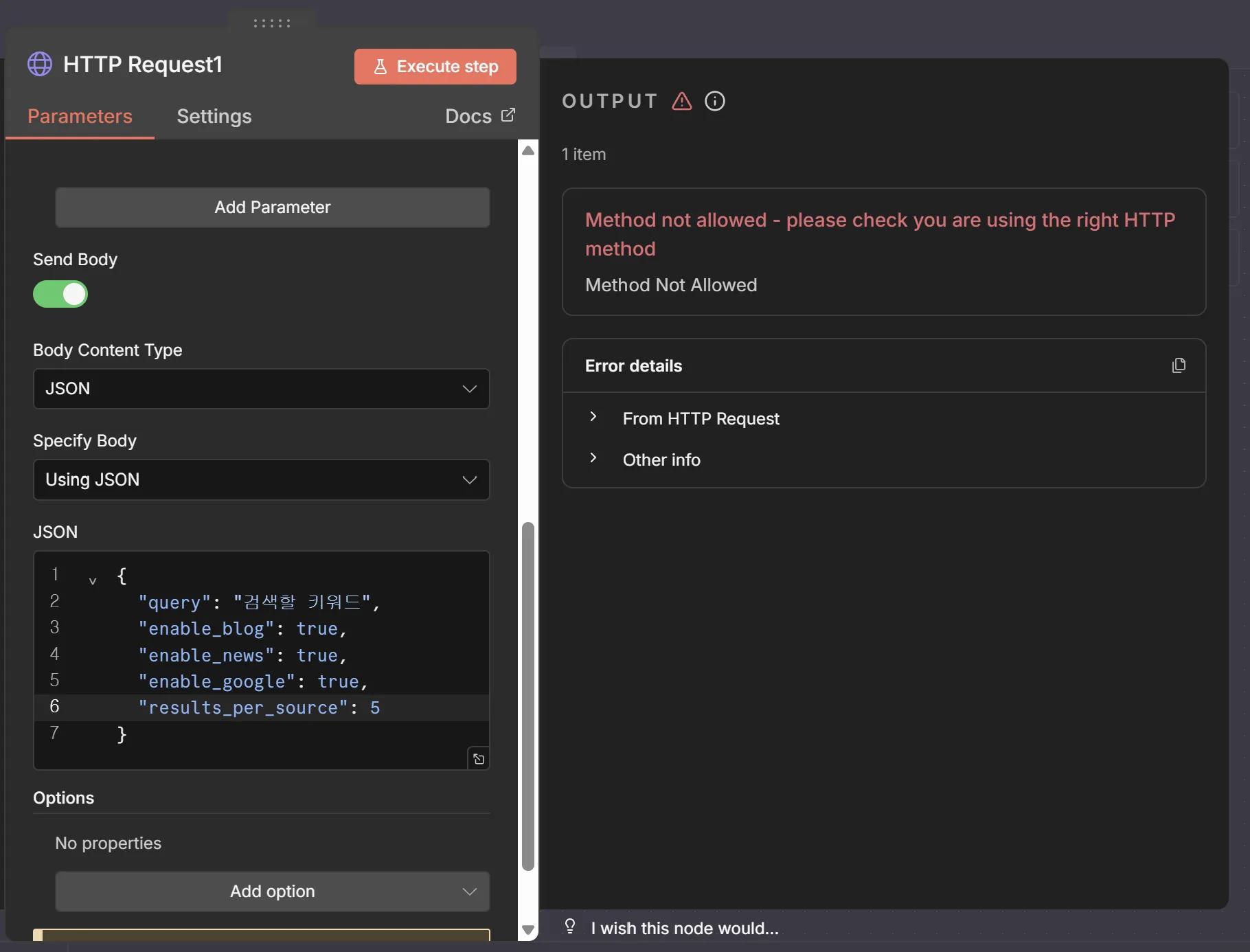Image resolution: width=1250 pixels, height=952 pixels.
Task: Copy error details with the clipboard icon
Action: 1179,365
